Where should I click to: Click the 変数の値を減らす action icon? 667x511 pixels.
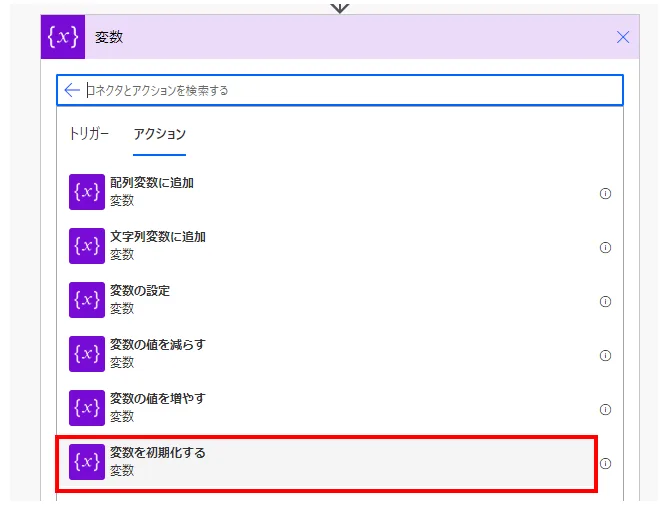(87, 354)
